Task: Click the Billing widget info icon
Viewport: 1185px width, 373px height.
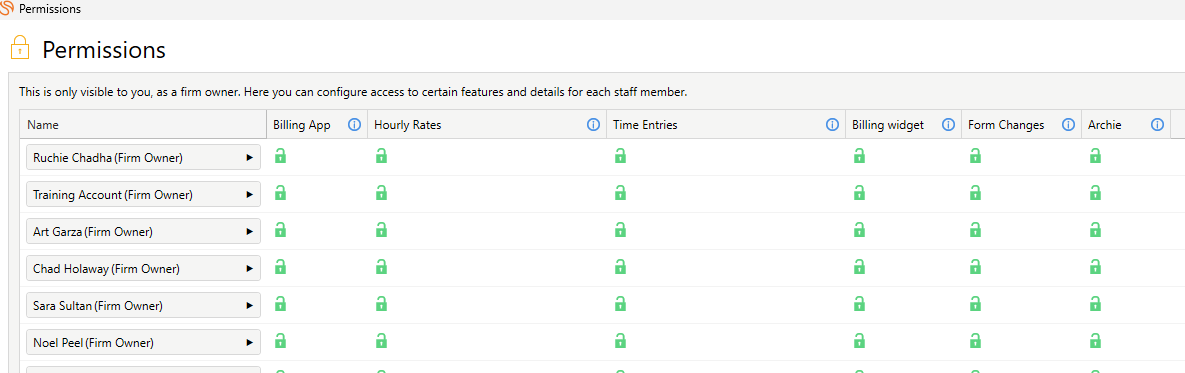Action: point(948,125)
